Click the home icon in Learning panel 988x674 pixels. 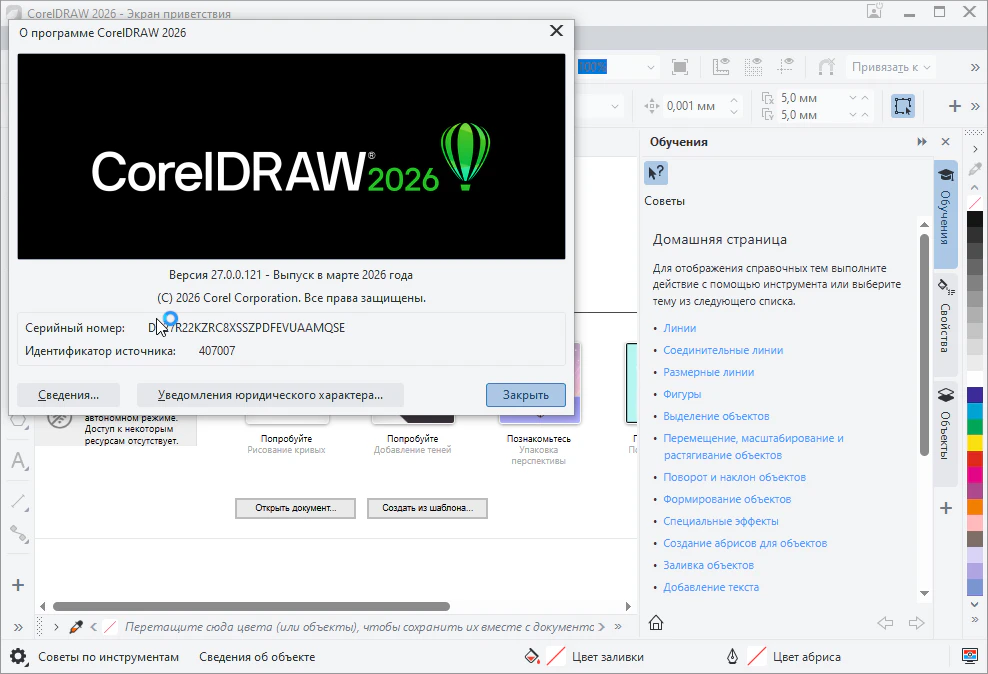click(x=656, y=623)
